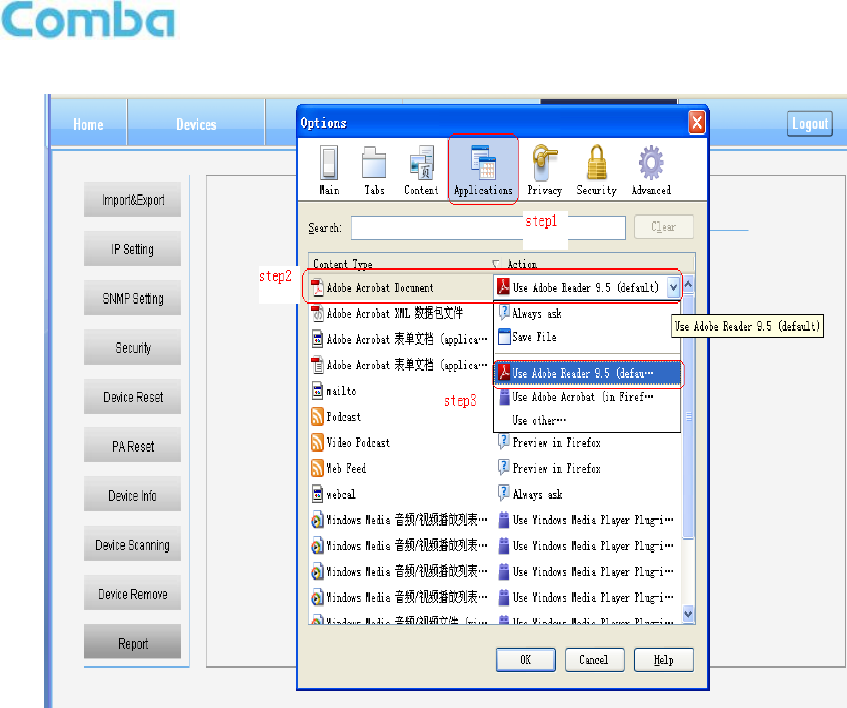Select the Adobe Acrobat XML row
The height and width of the screenshot is (708, 847).
(401, 313)
